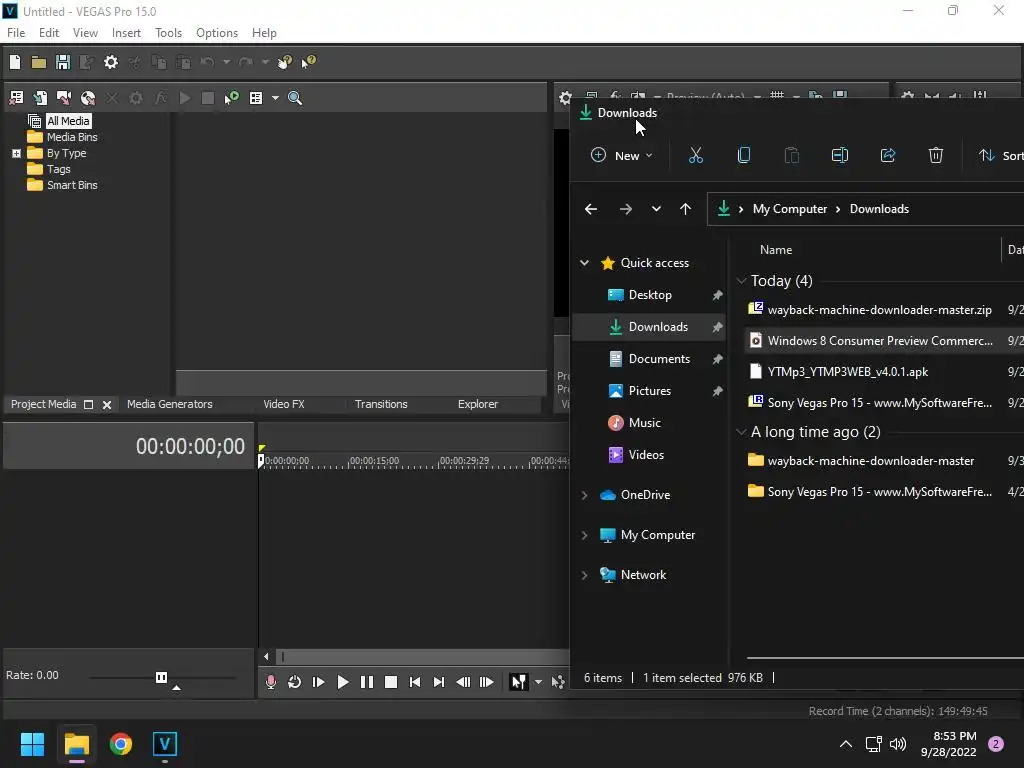Collapse the Today (4) group
The image size is (1024, 768).
point(741,281)
